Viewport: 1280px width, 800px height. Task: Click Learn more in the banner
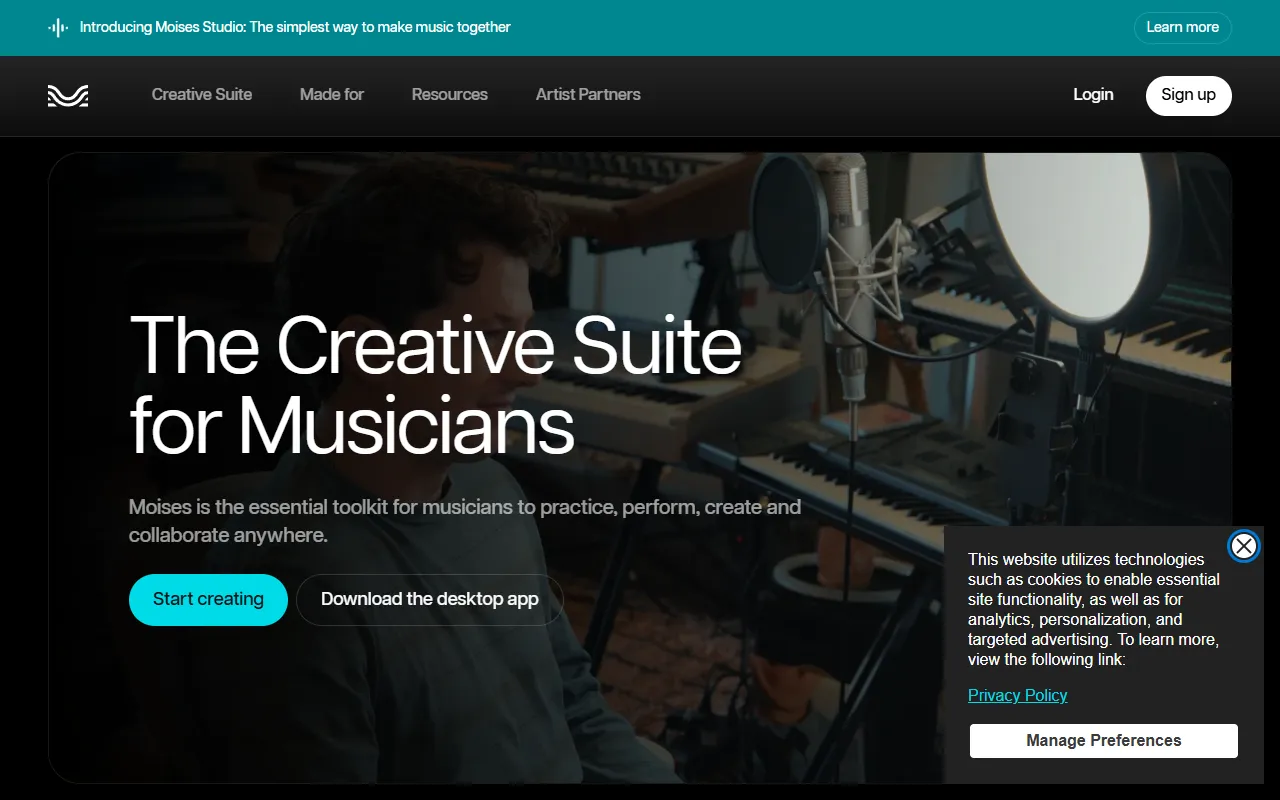coord(1183,28)
